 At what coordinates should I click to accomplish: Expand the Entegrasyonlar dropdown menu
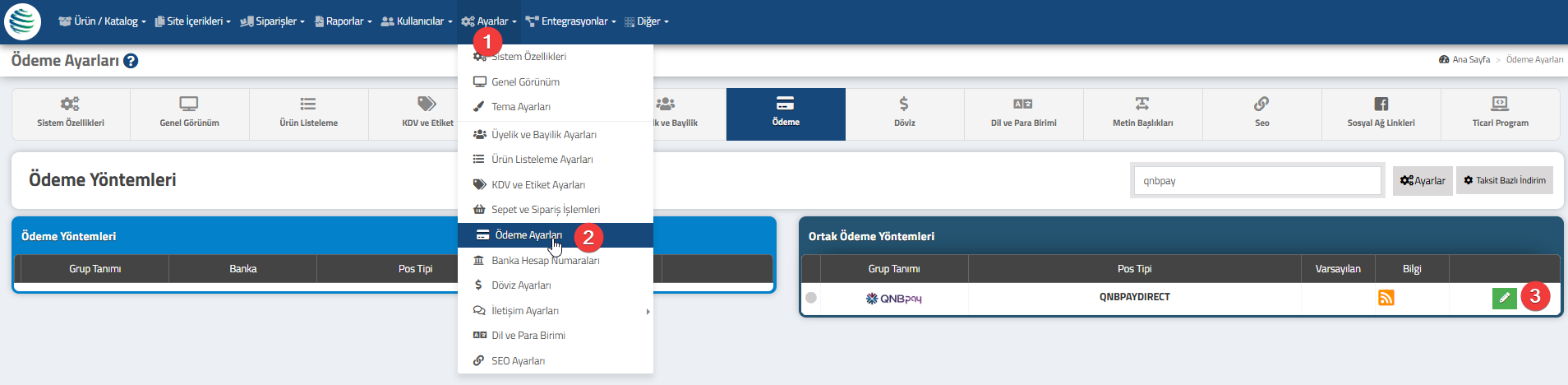click(x=570, y=21)
